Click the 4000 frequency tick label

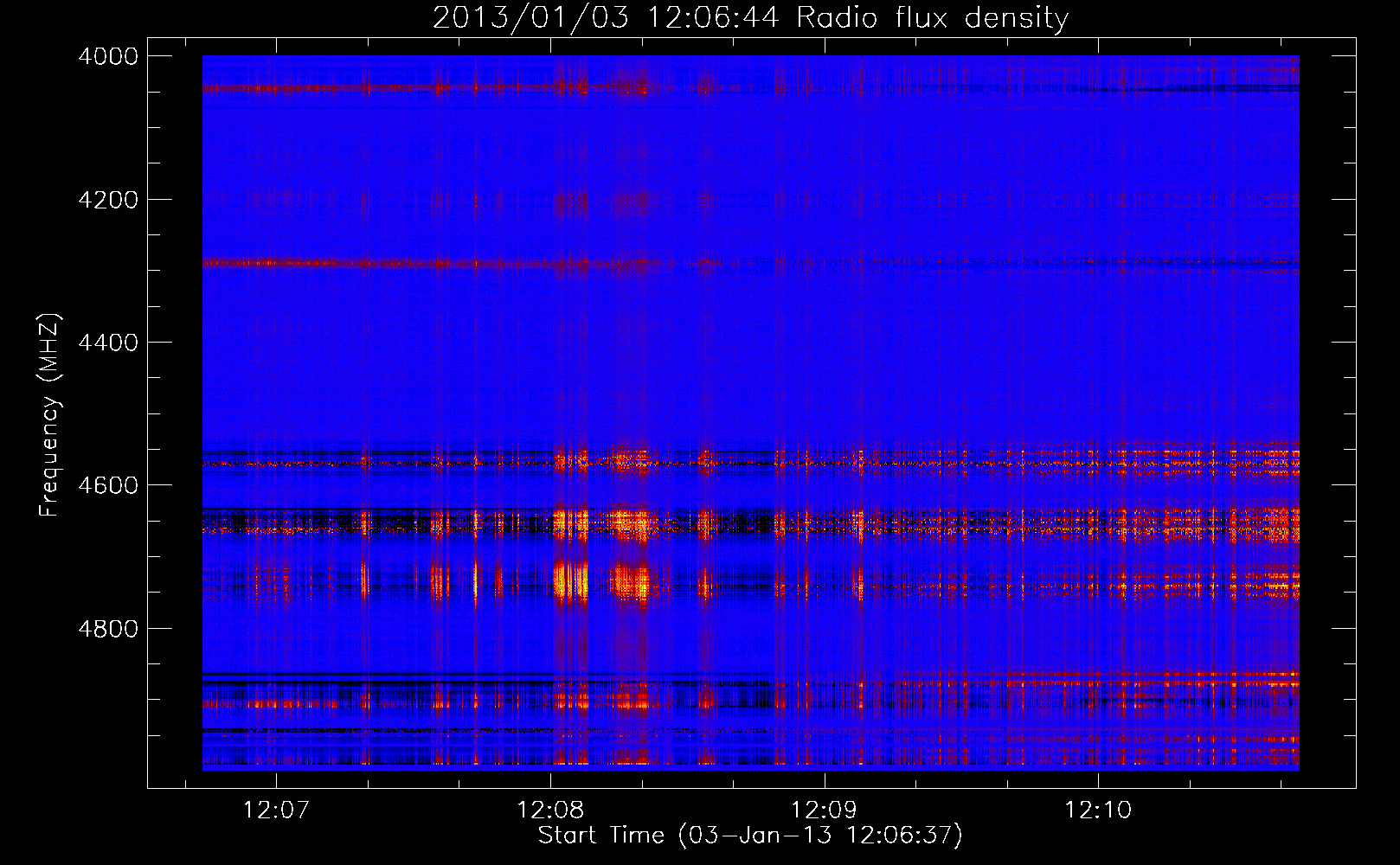(108, 56)
